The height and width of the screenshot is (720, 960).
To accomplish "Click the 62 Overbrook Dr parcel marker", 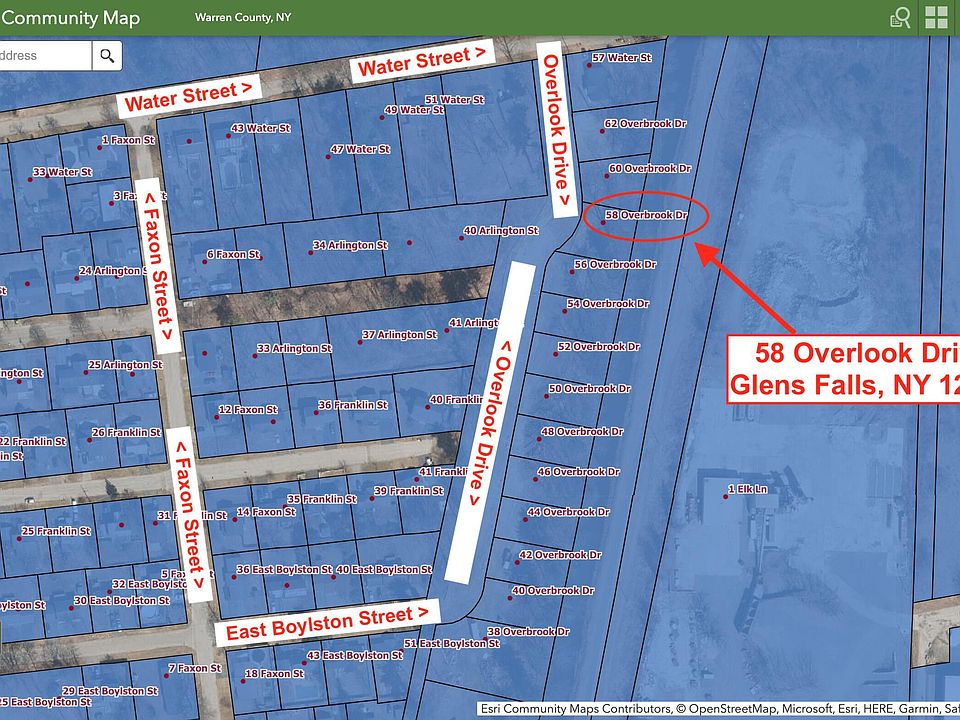I will tap(600, 125).
